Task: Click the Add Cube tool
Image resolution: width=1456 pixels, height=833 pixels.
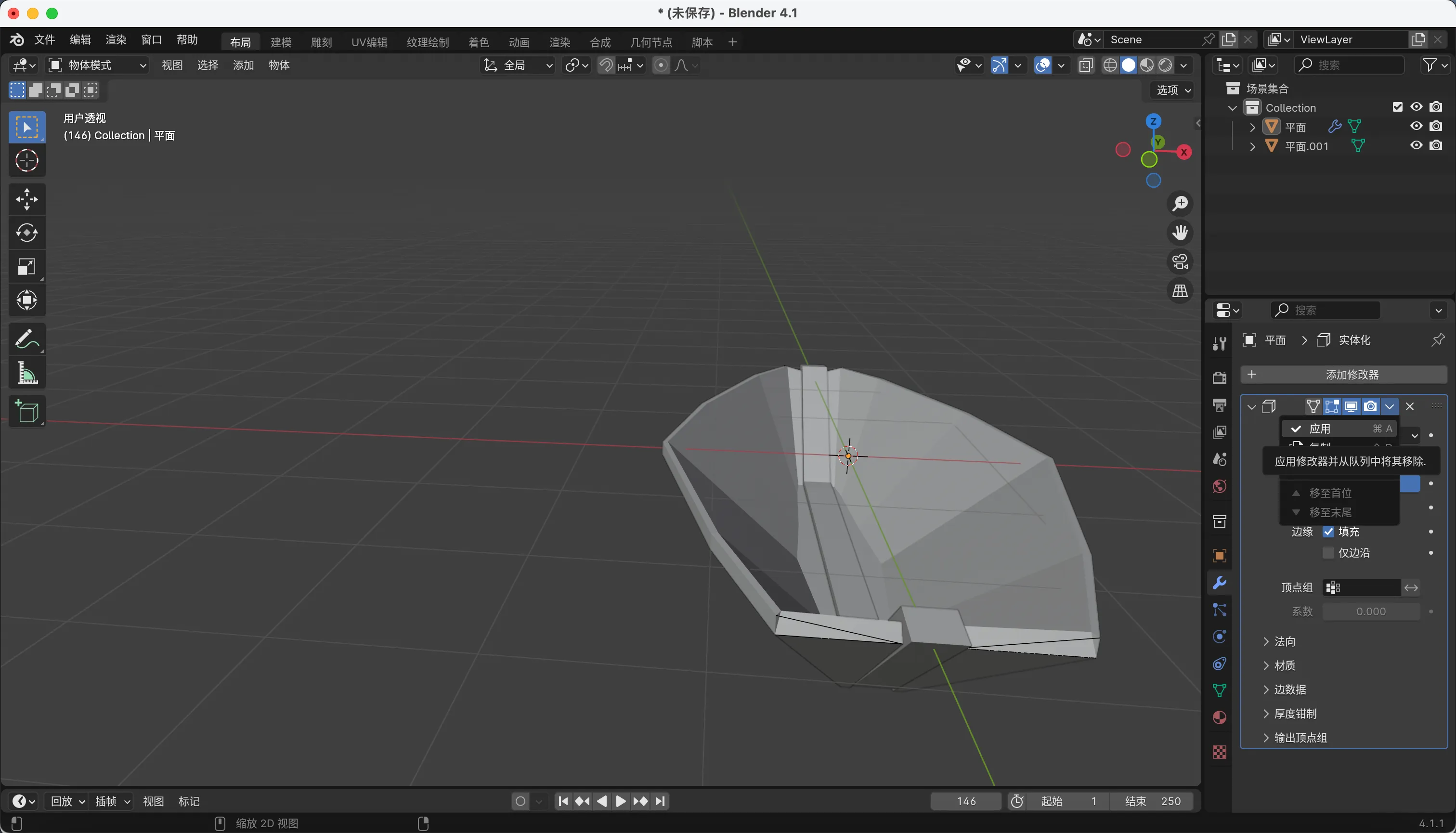Action: (26, 411)
